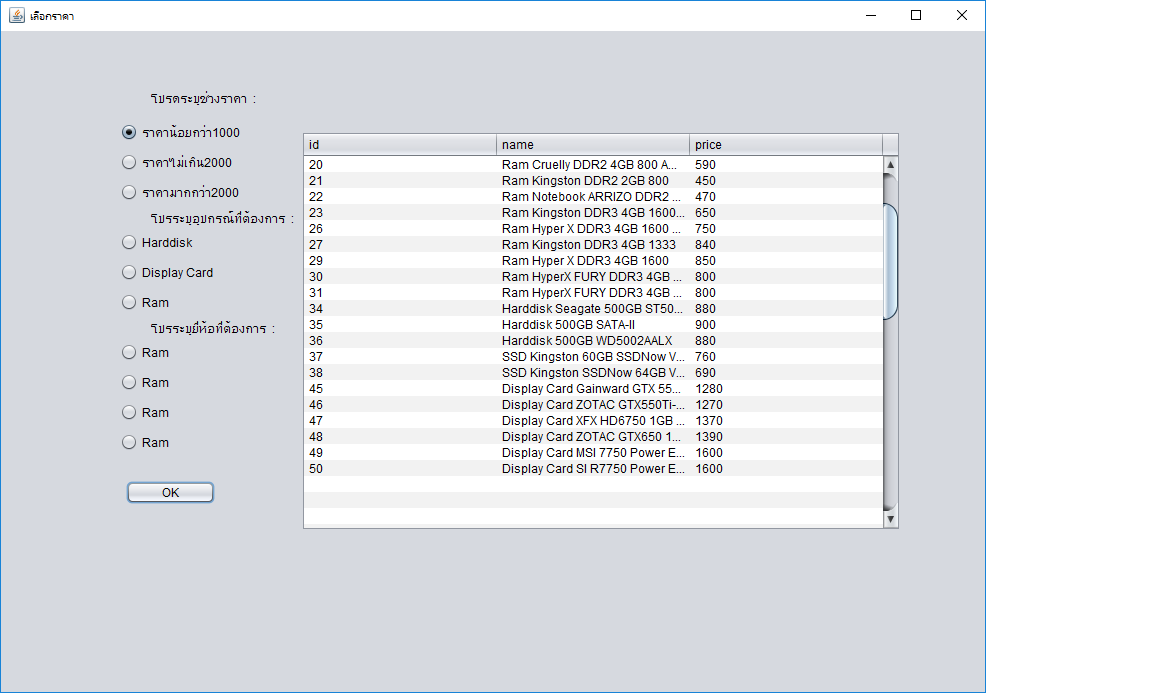Click id cell 20 in the table

[400, 165]
